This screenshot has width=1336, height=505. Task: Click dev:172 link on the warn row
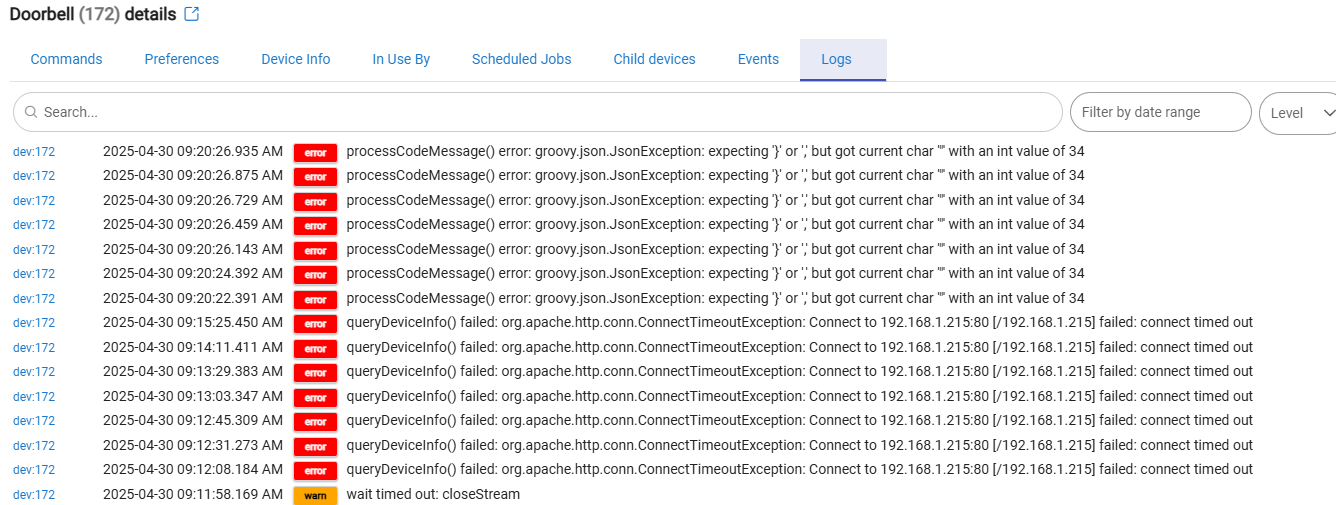[34, 495]
